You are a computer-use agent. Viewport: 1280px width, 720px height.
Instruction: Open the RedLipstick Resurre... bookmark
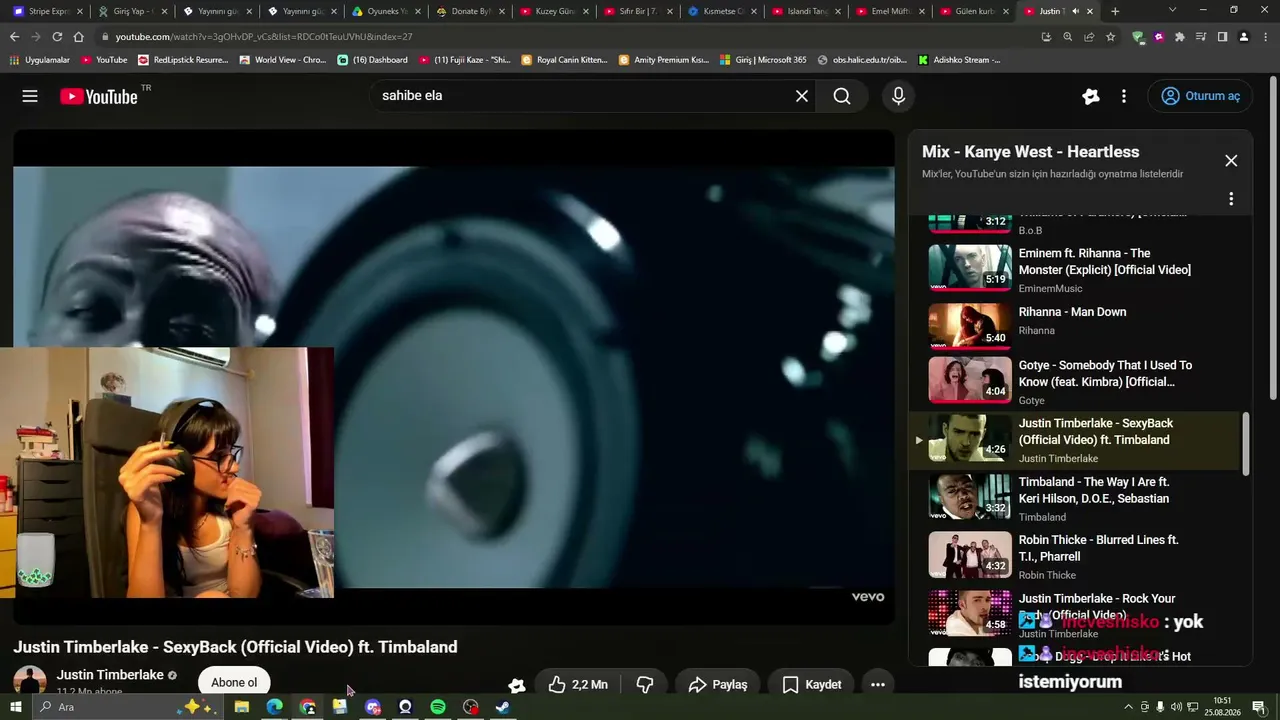pyautogui.click(x=183, y=60)
